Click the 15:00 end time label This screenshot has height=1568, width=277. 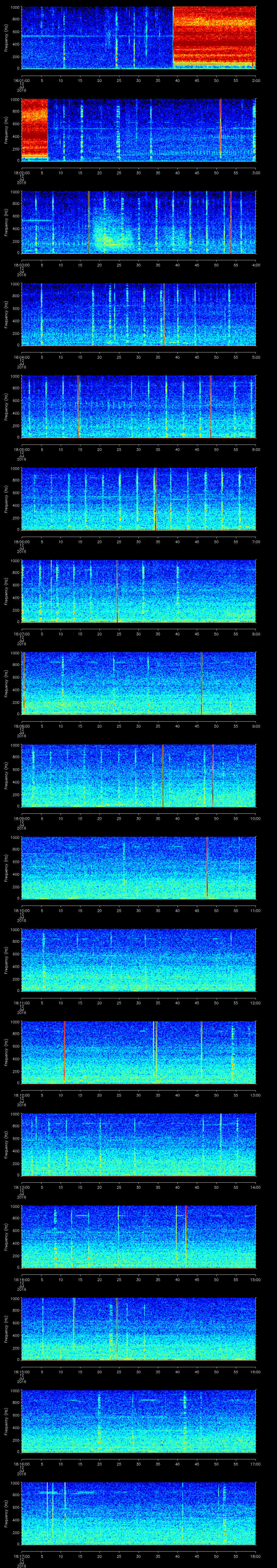pos(256,1279)
